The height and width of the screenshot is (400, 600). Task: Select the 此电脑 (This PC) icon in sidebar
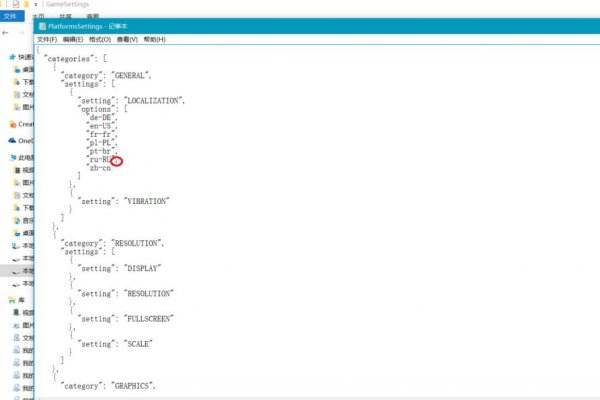point(13,157)
